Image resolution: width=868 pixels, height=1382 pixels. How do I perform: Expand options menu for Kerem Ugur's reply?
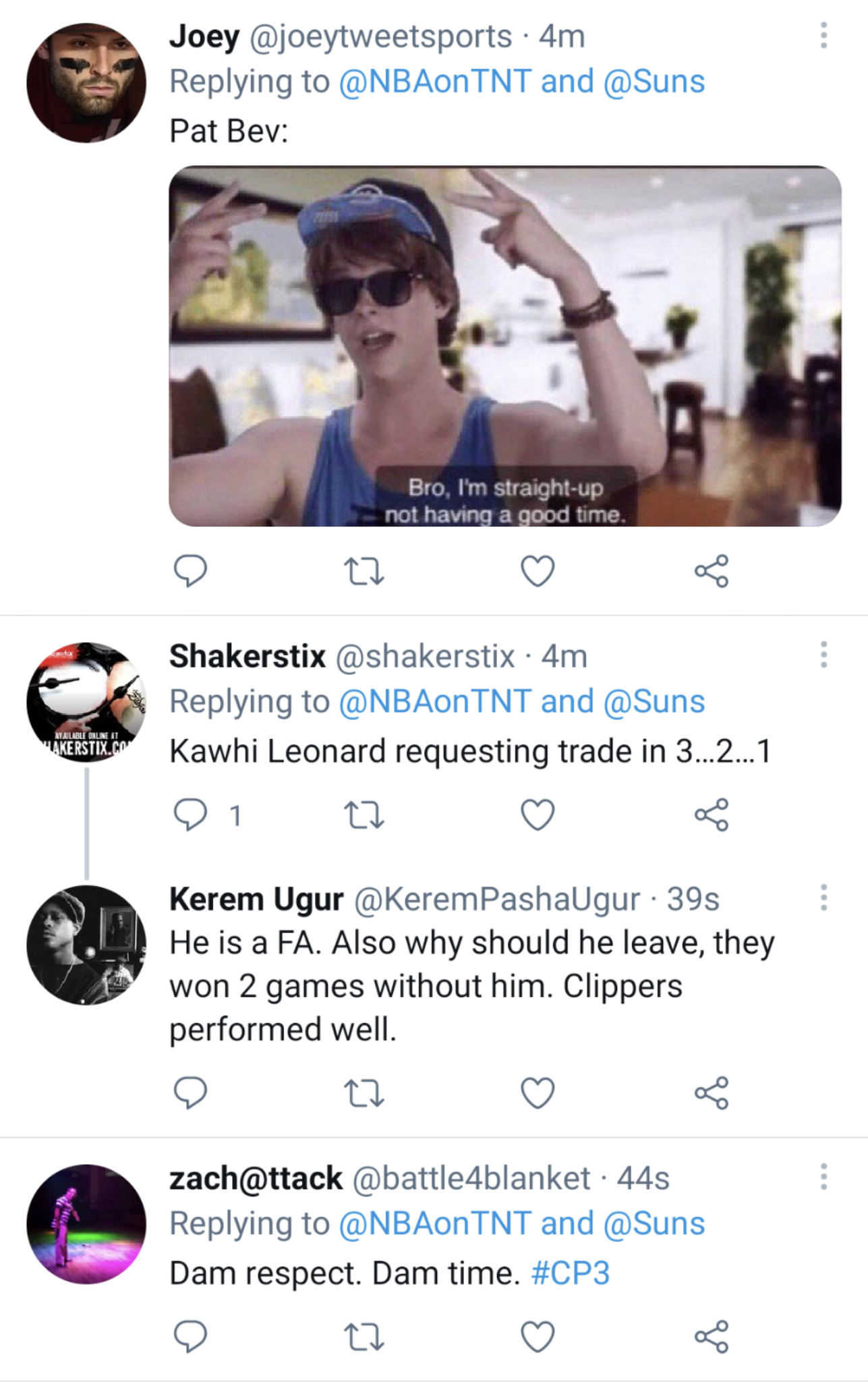pyautogui.click(x=823, y=897)
